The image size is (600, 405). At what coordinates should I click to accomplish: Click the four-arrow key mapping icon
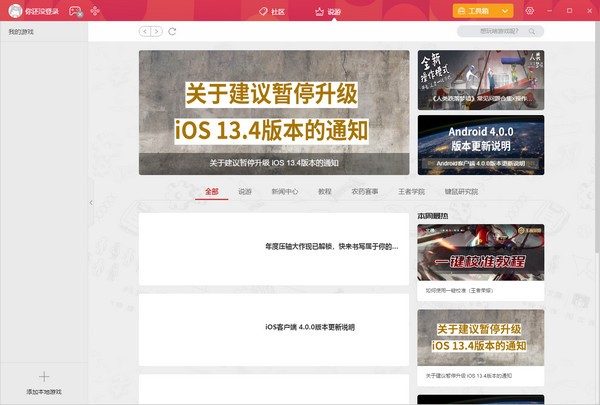click(95, 11)
